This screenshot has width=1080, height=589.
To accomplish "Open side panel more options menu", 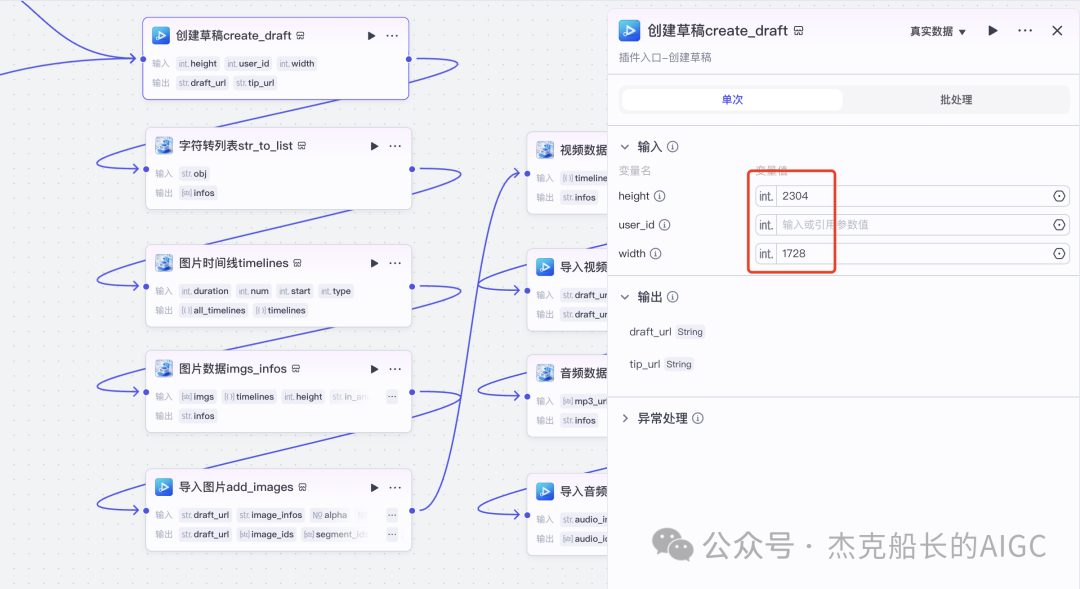I will coord(1025,30).
